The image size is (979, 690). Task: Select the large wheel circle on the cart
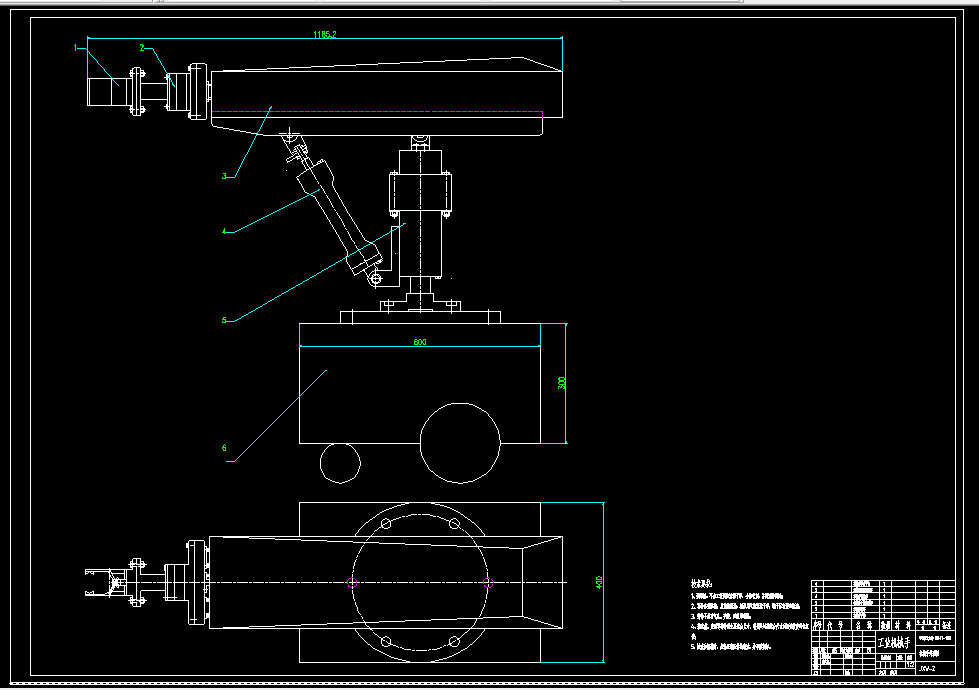point(460,443)
